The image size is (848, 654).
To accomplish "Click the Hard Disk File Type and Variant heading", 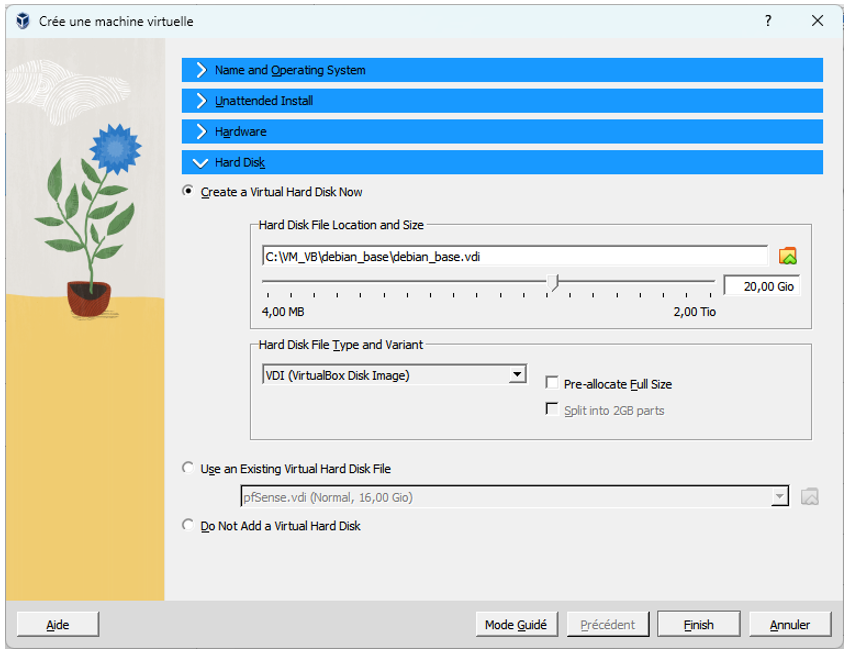I will click(341, 345).
